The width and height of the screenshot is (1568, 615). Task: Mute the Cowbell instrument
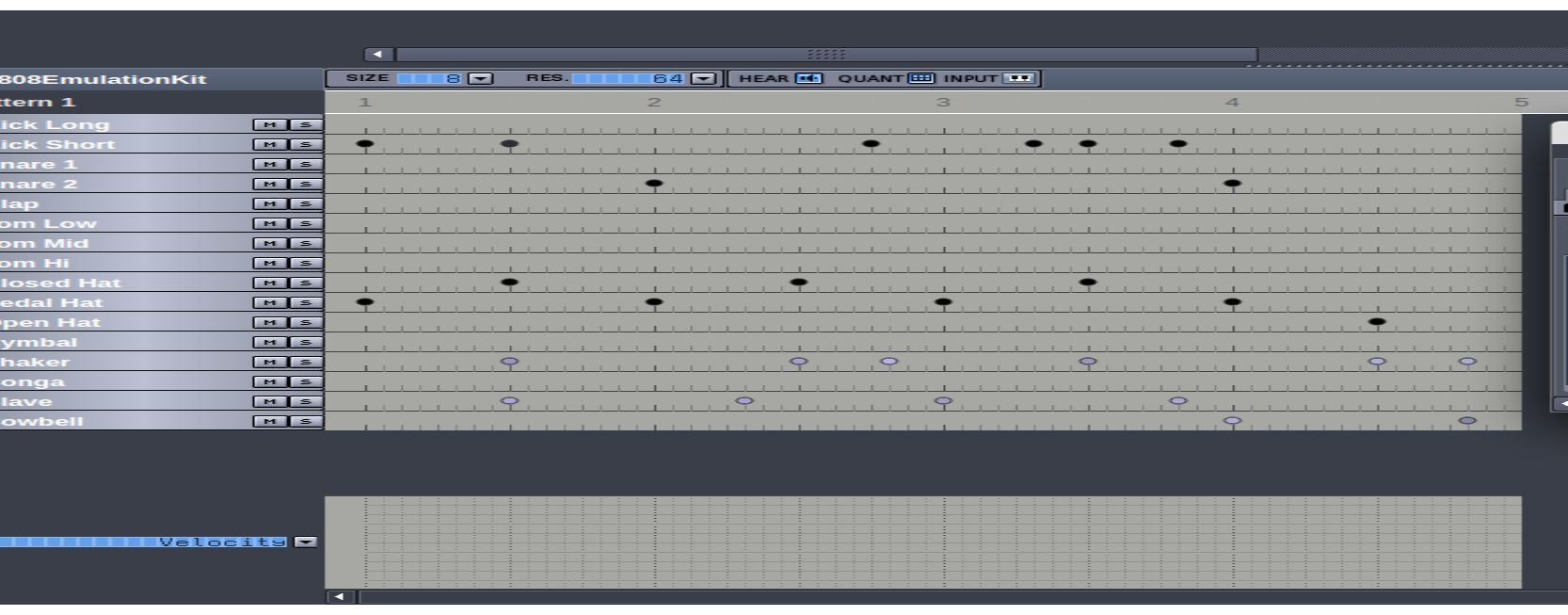(270, 421)
